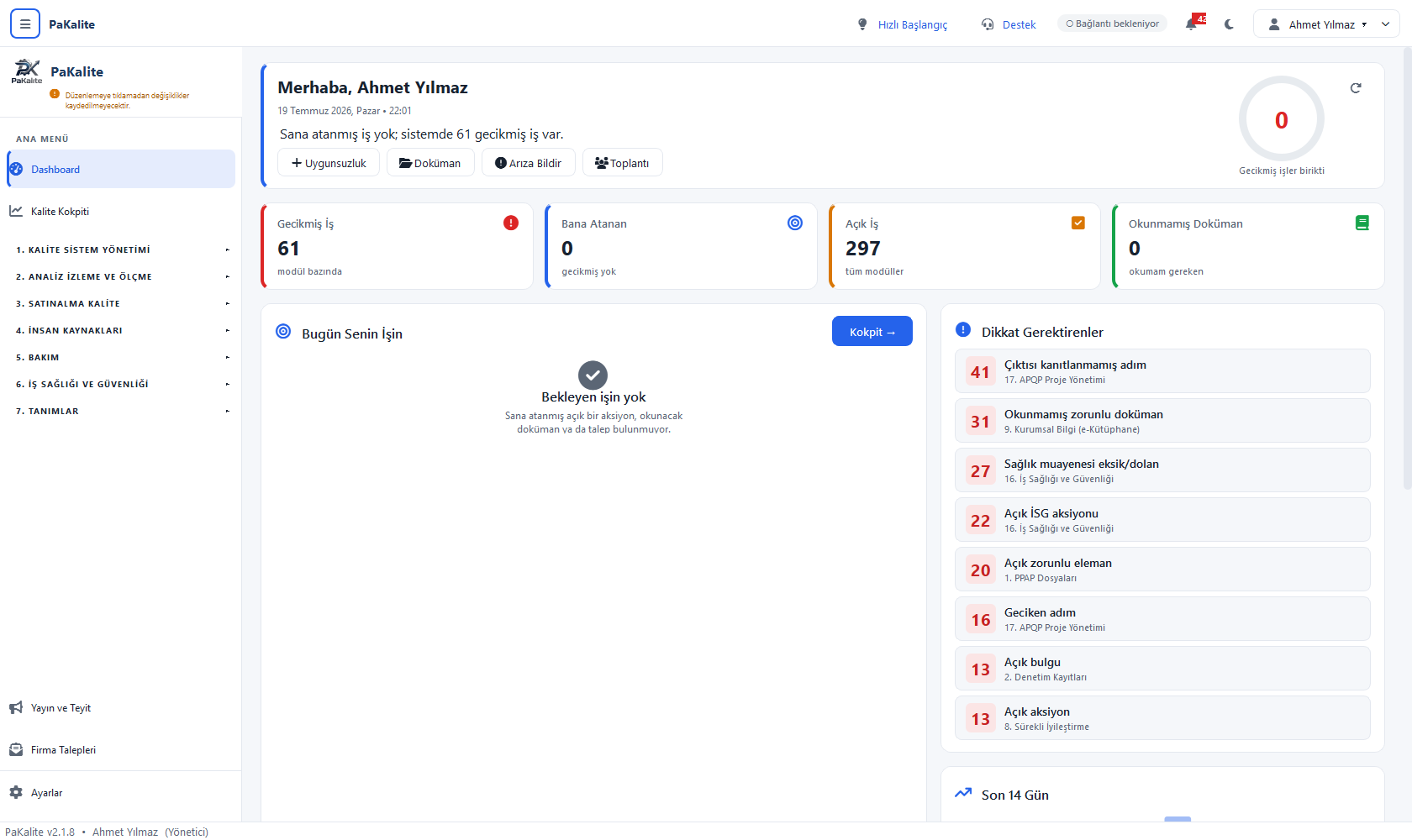
Task: Select Dashboard in main menu
Action: pyautogui.click(x=121, y=169)
